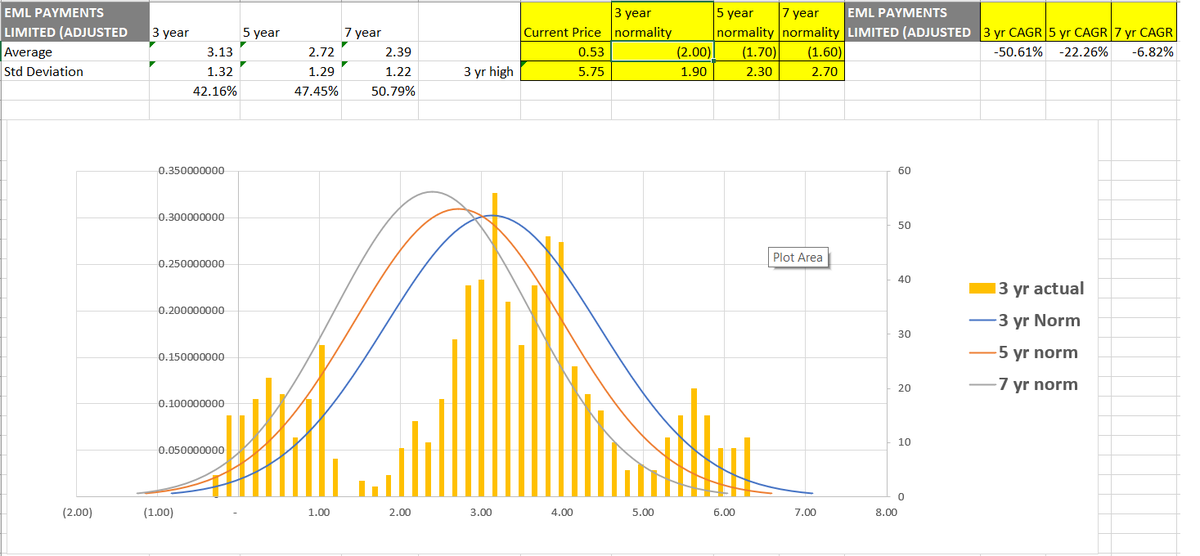
Task: Click the right axis label 60
Action: tap(904, 171)
